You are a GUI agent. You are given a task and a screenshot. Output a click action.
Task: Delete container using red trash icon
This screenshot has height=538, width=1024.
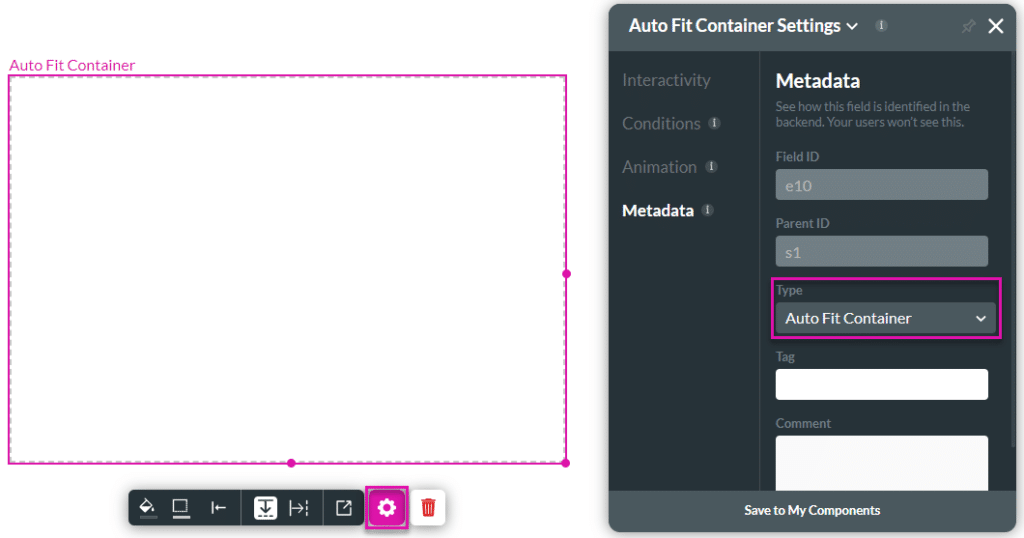(428, 508)
